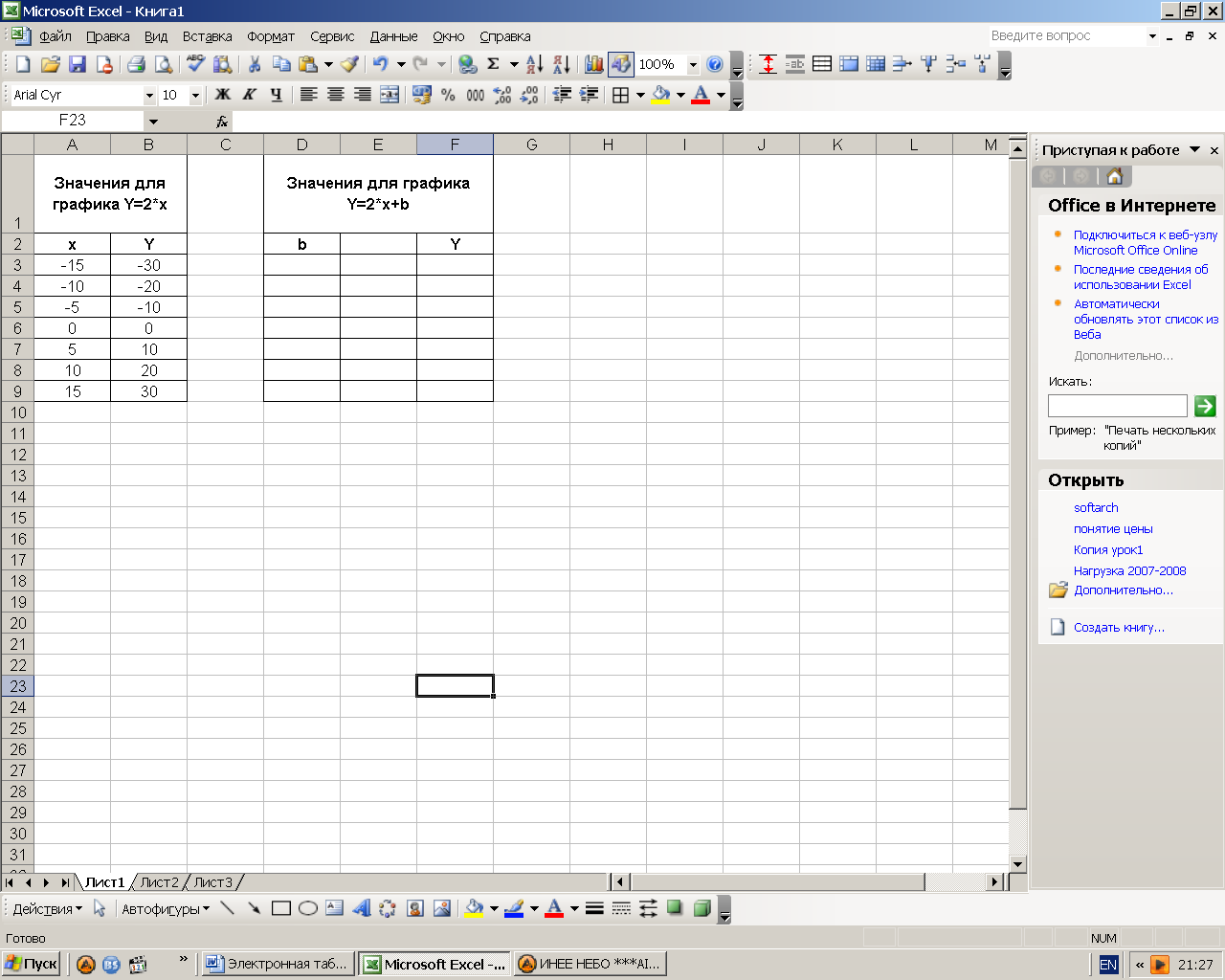Click the Copy icon
The width and height of the screenshot is (1225, 980).
pos(281,64)
